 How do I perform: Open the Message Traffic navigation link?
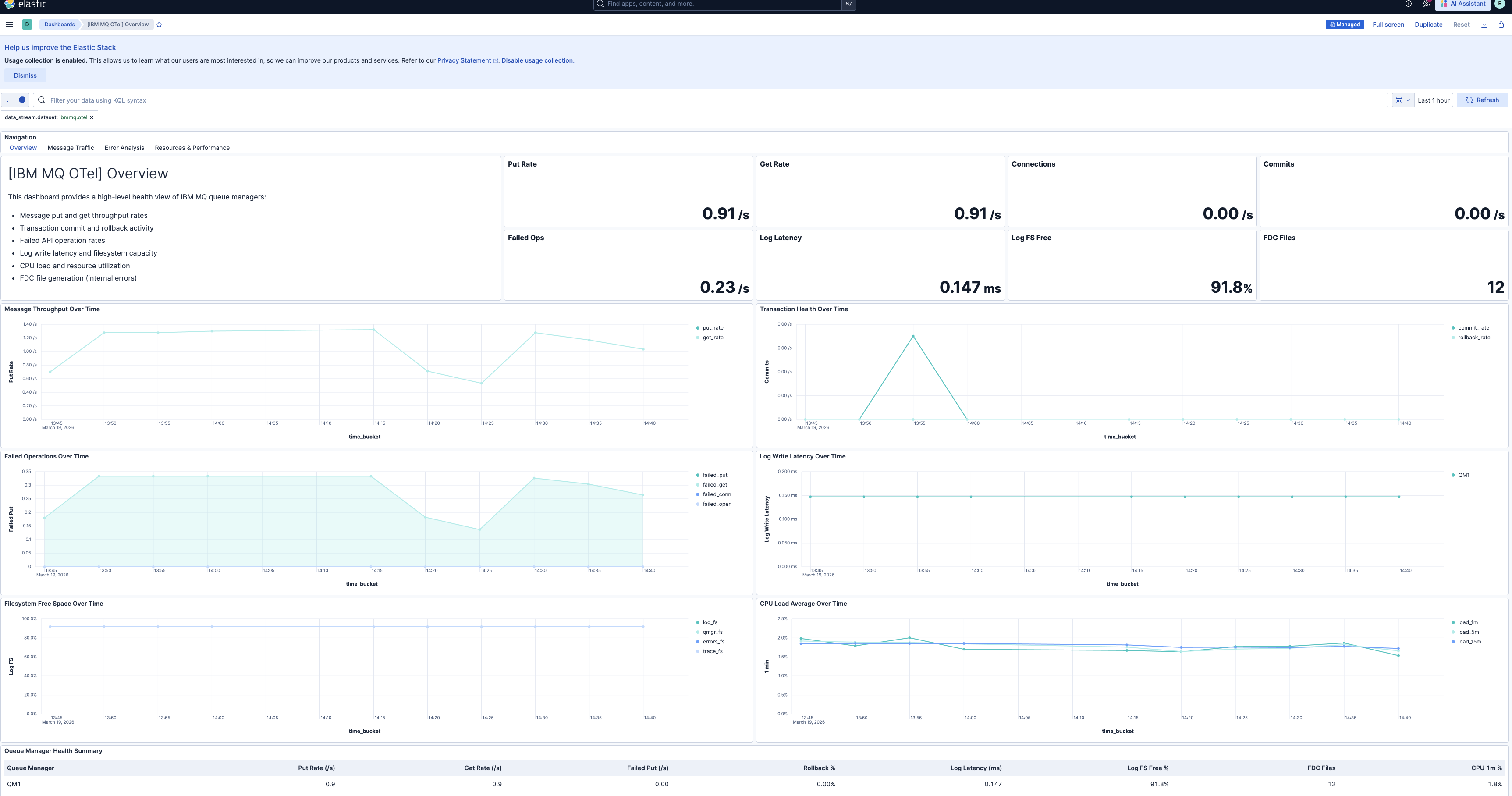(x=71, y=147)
